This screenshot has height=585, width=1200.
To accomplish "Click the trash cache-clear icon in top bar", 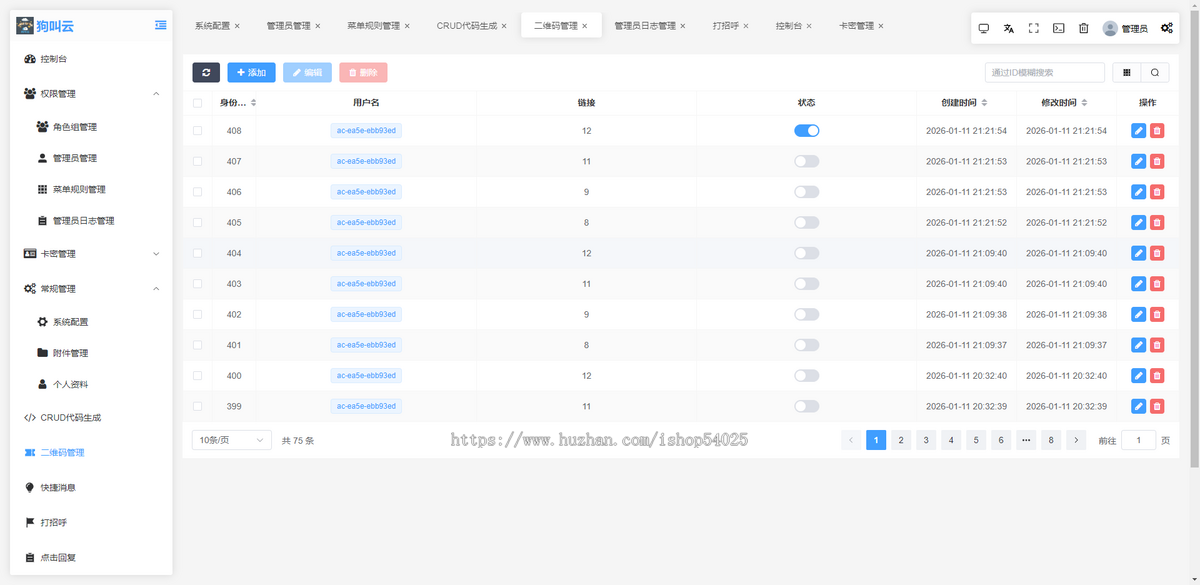I will tap(1084, 29).
